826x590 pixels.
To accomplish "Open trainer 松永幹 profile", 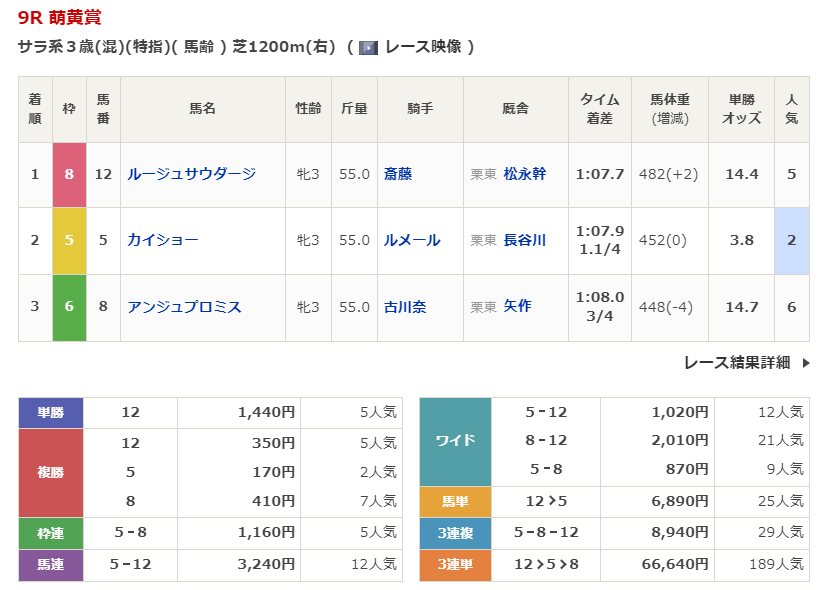I will [x=524, y=174].
